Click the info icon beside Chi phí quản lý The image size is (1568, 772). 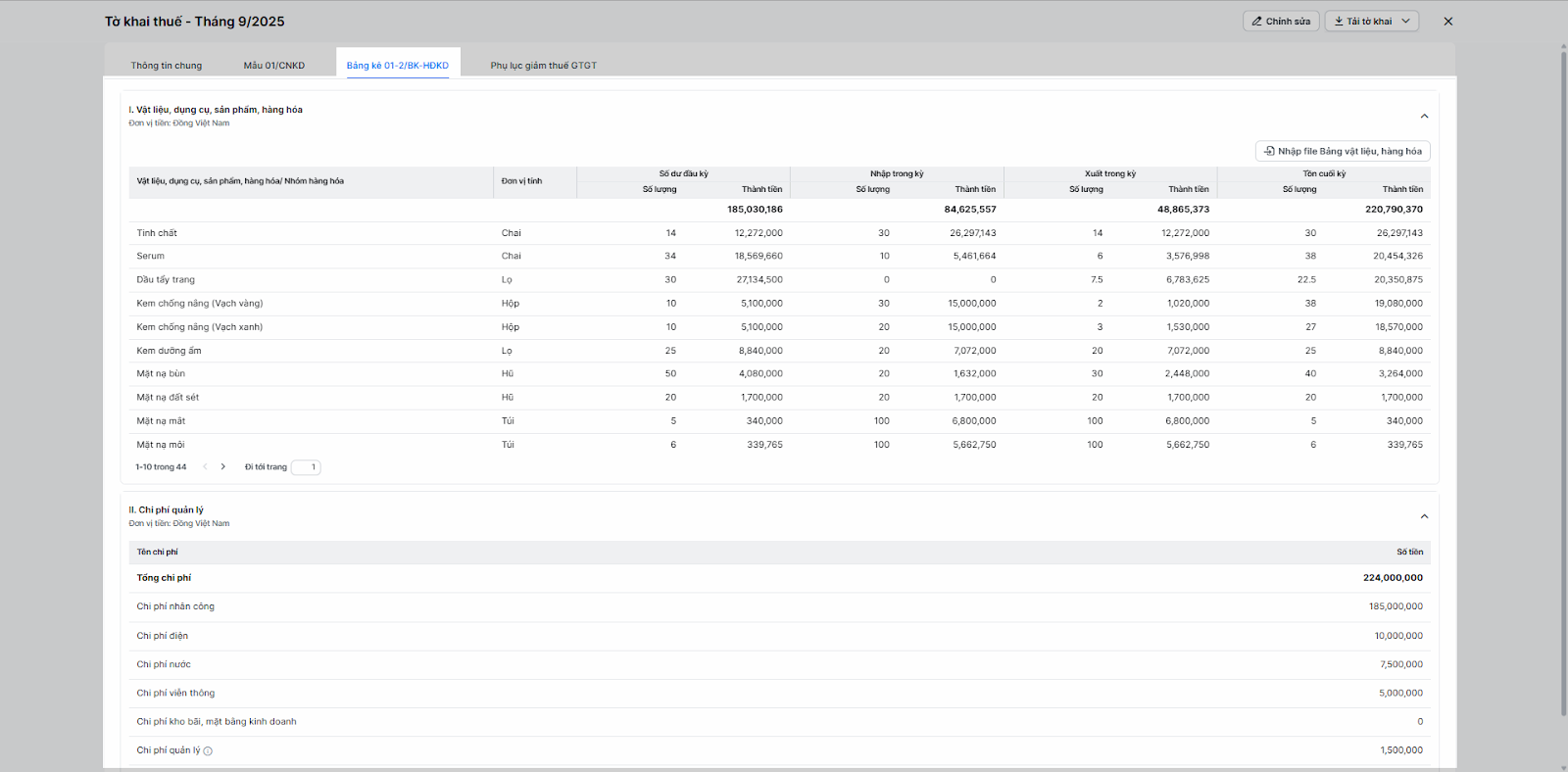tap(208, 751)
